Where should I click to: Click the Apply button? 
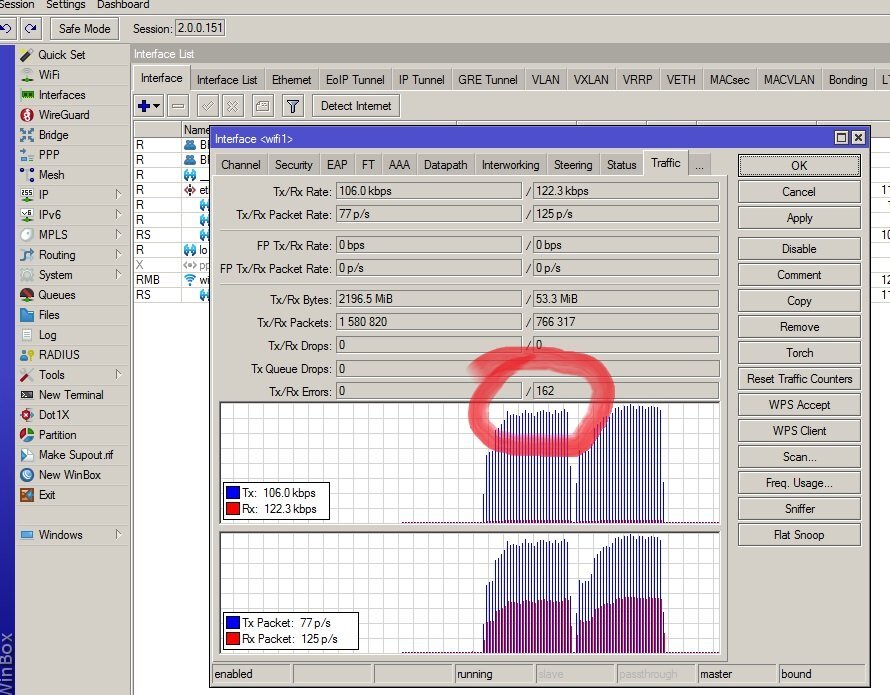click(x=799, y=218)
